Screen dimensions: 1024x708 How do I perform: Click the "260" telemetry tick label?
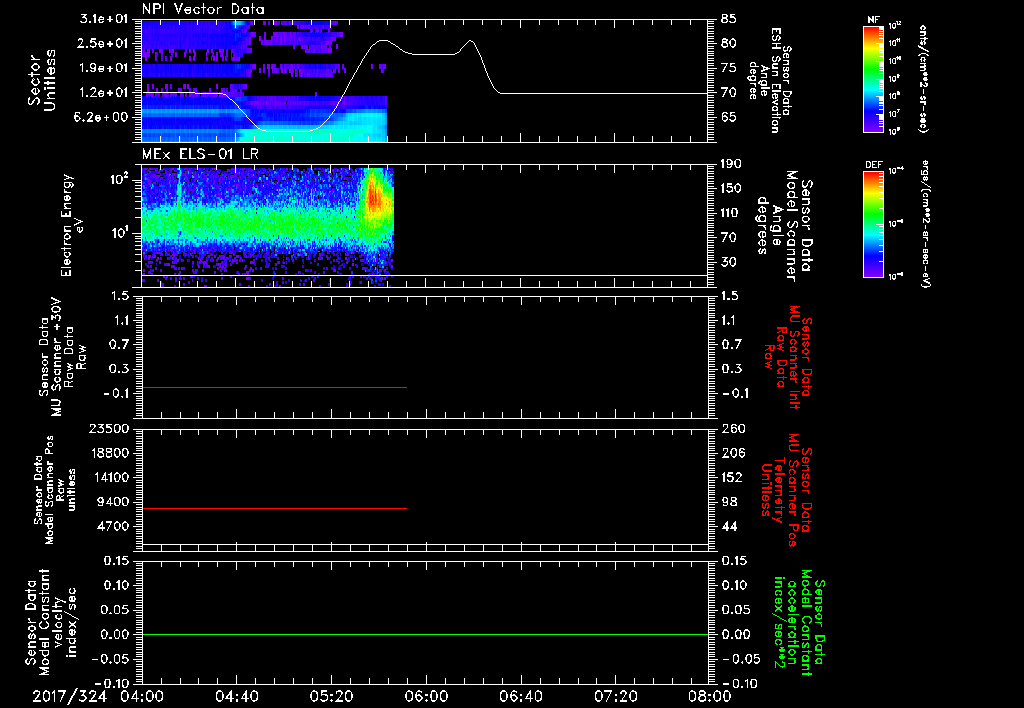733,428
